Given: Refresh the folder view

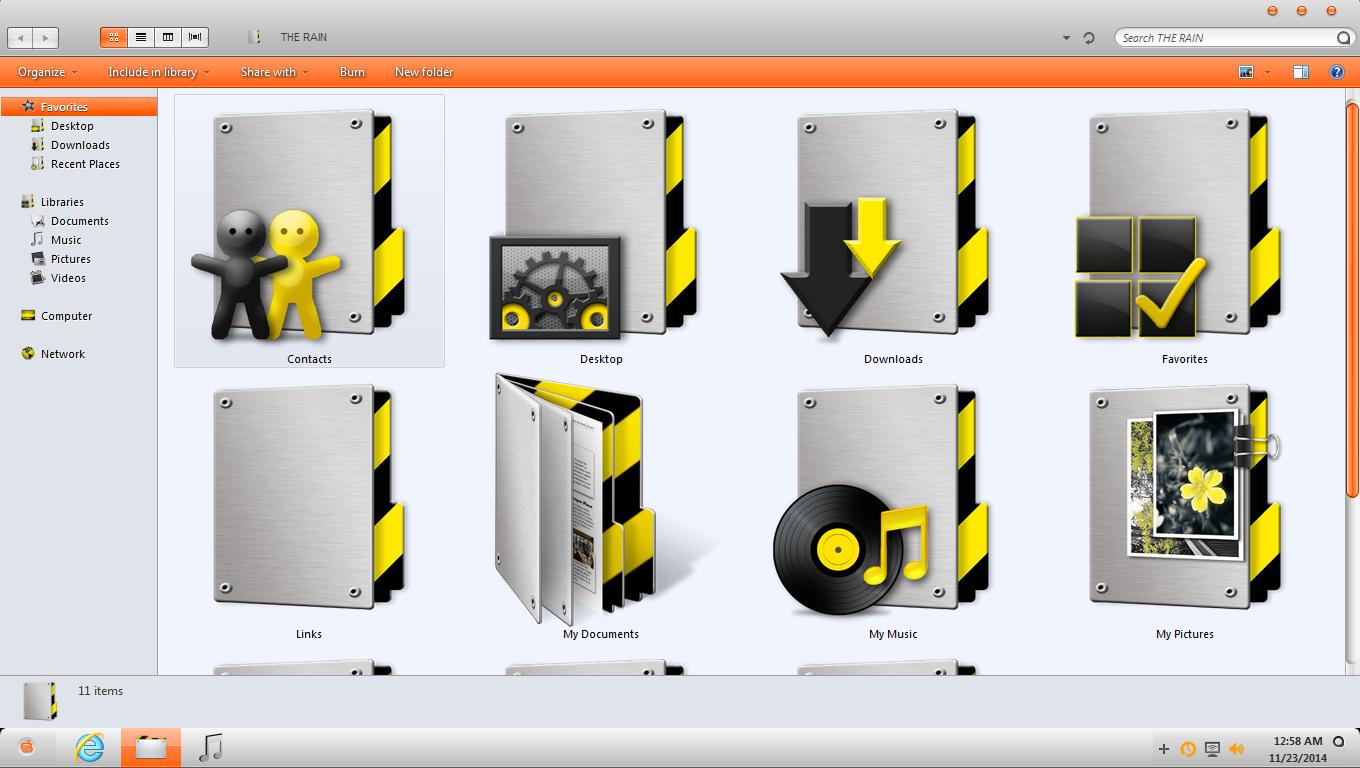Looking at the screenshot, I should click(1089, 38).
